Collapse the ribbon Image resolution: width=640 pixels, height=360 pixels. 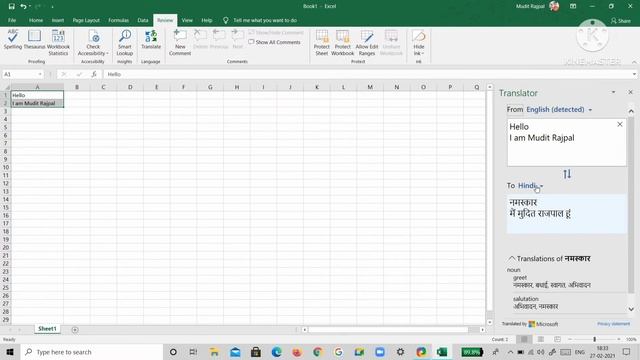(634, 62)
